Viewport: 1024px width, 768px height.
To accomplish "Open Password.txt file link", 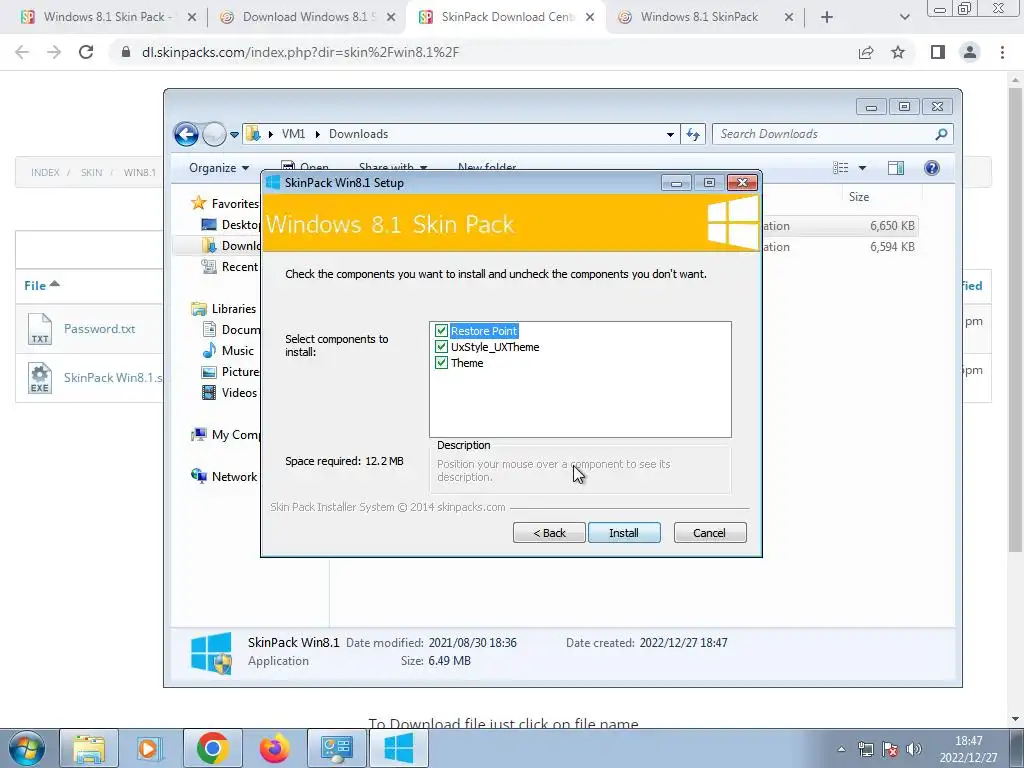I will (x=99, y=328).
